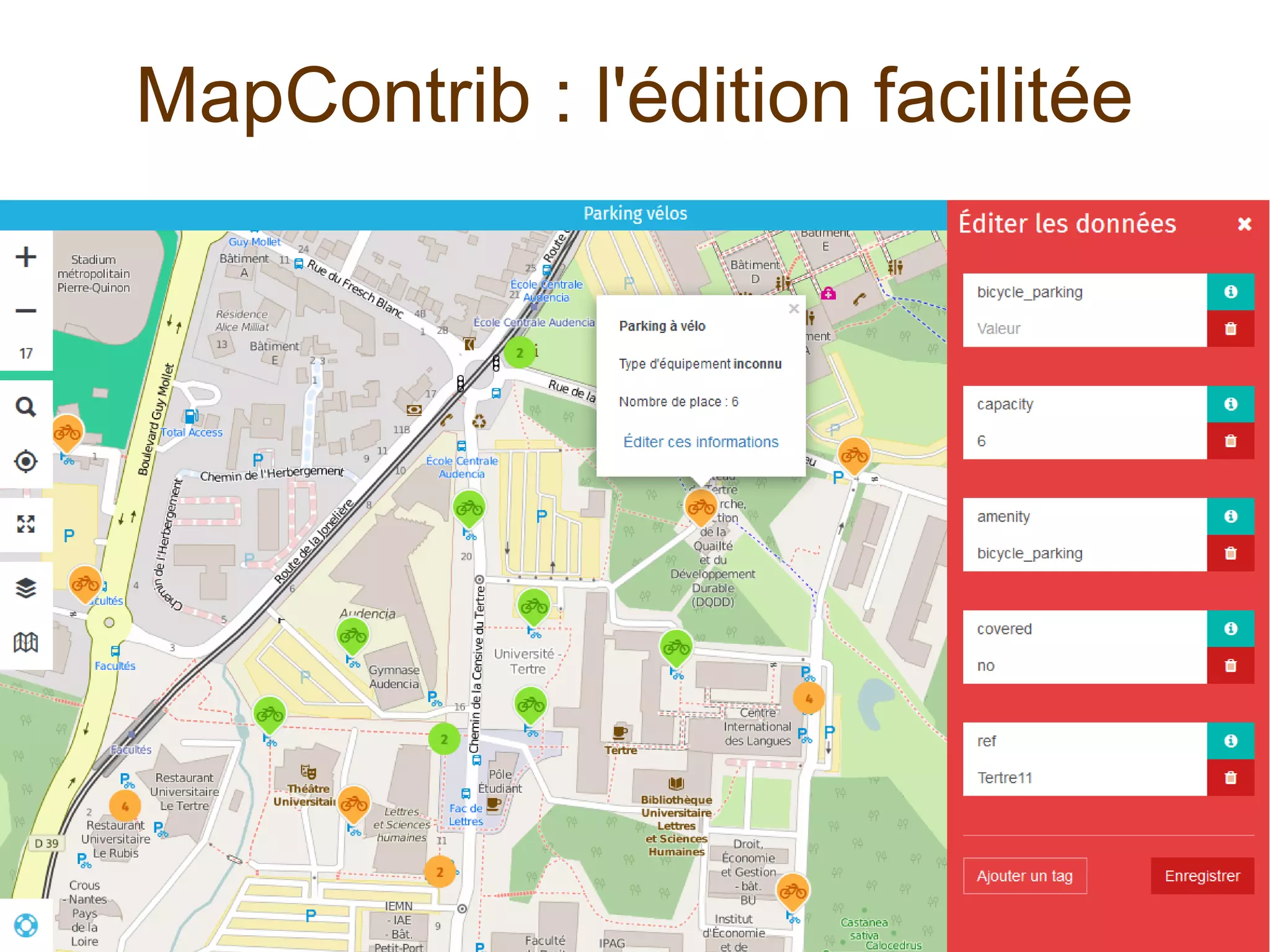Locate my position on the map
The height and width of the screenshot is (952, 1270).
[x=26, y=461]
